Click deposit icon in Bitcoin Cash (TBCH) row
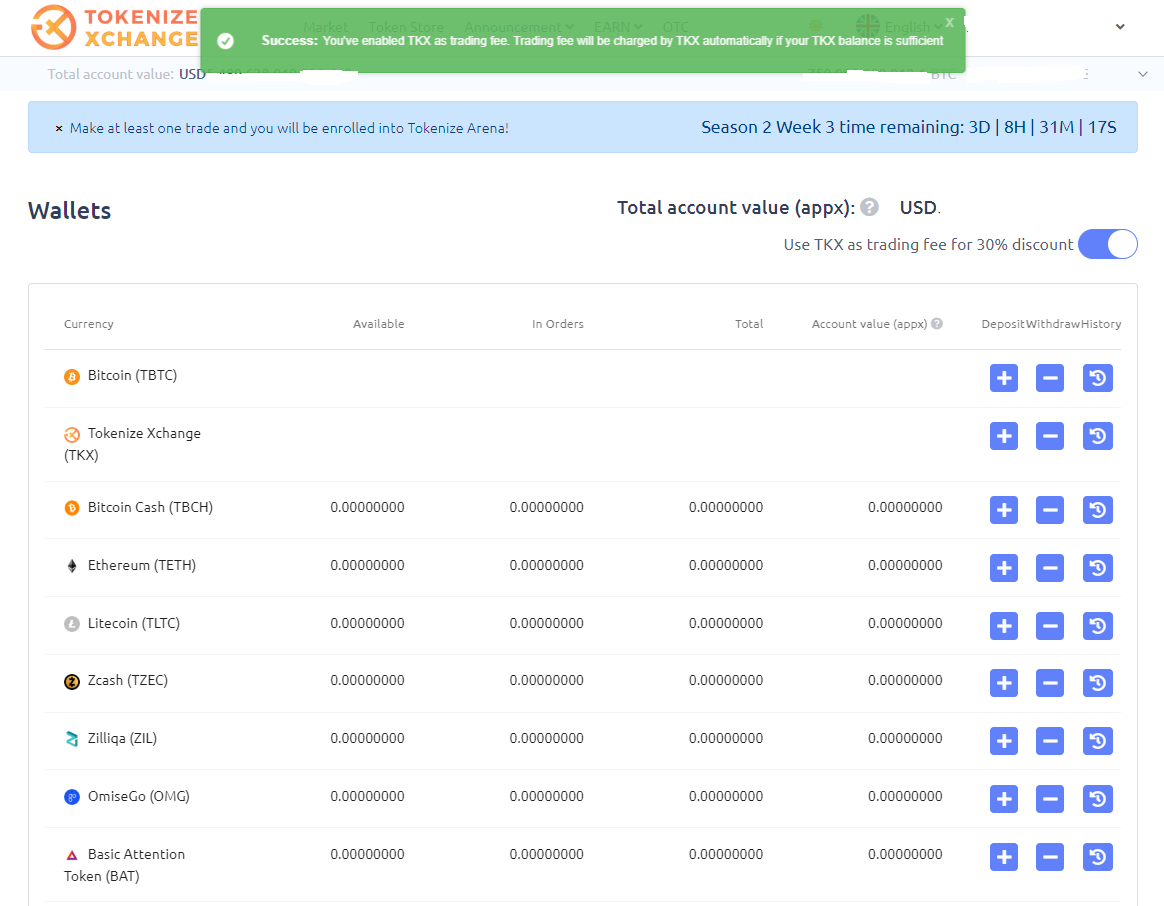Viewport: 1164px width, 906px height. (x=1004, y=510)
